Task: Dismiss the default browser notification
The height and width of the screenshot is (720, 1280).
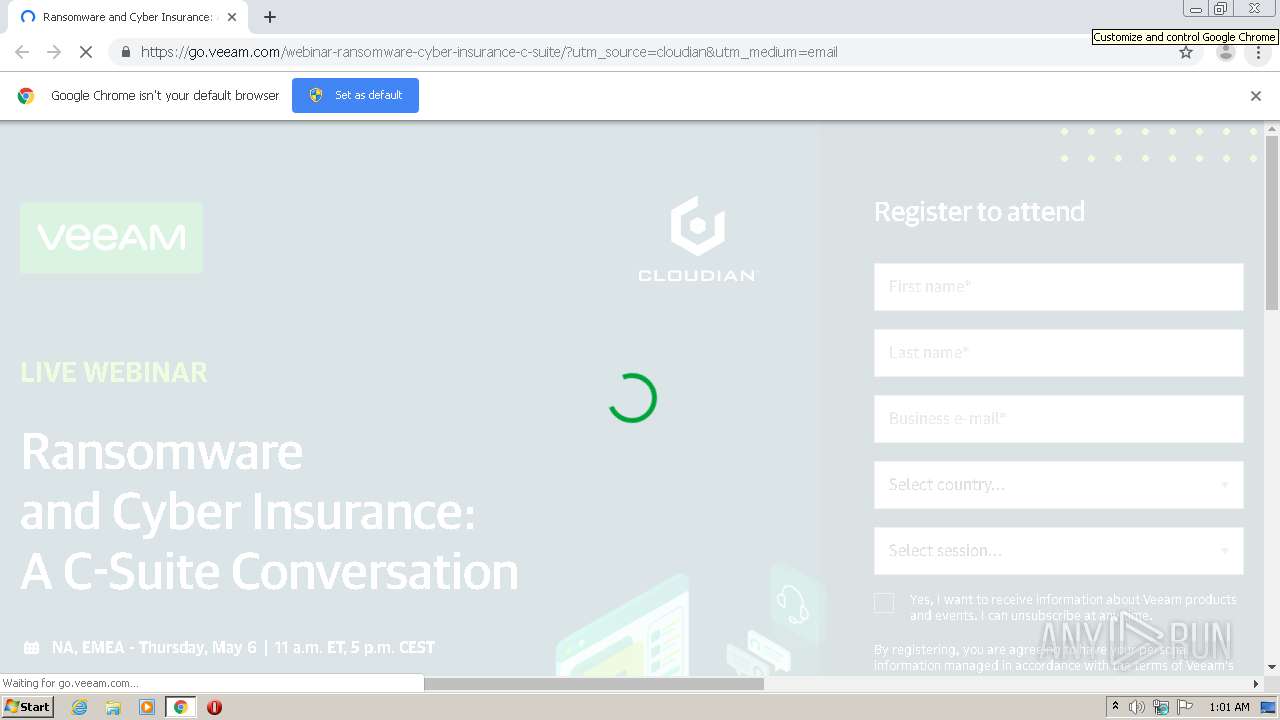Action: pyautogui.click(x=1256, y=96)
